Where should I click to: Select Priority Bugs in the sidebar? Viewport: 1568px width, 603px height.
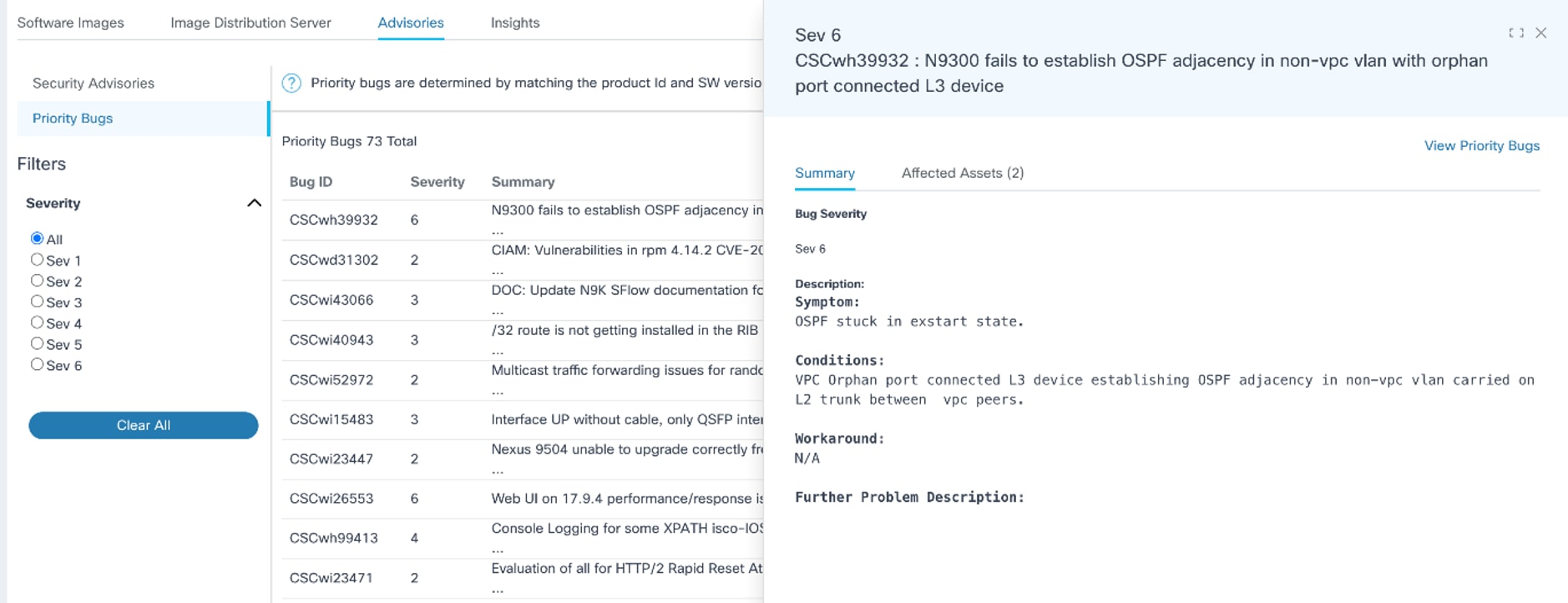pos(73,119)
